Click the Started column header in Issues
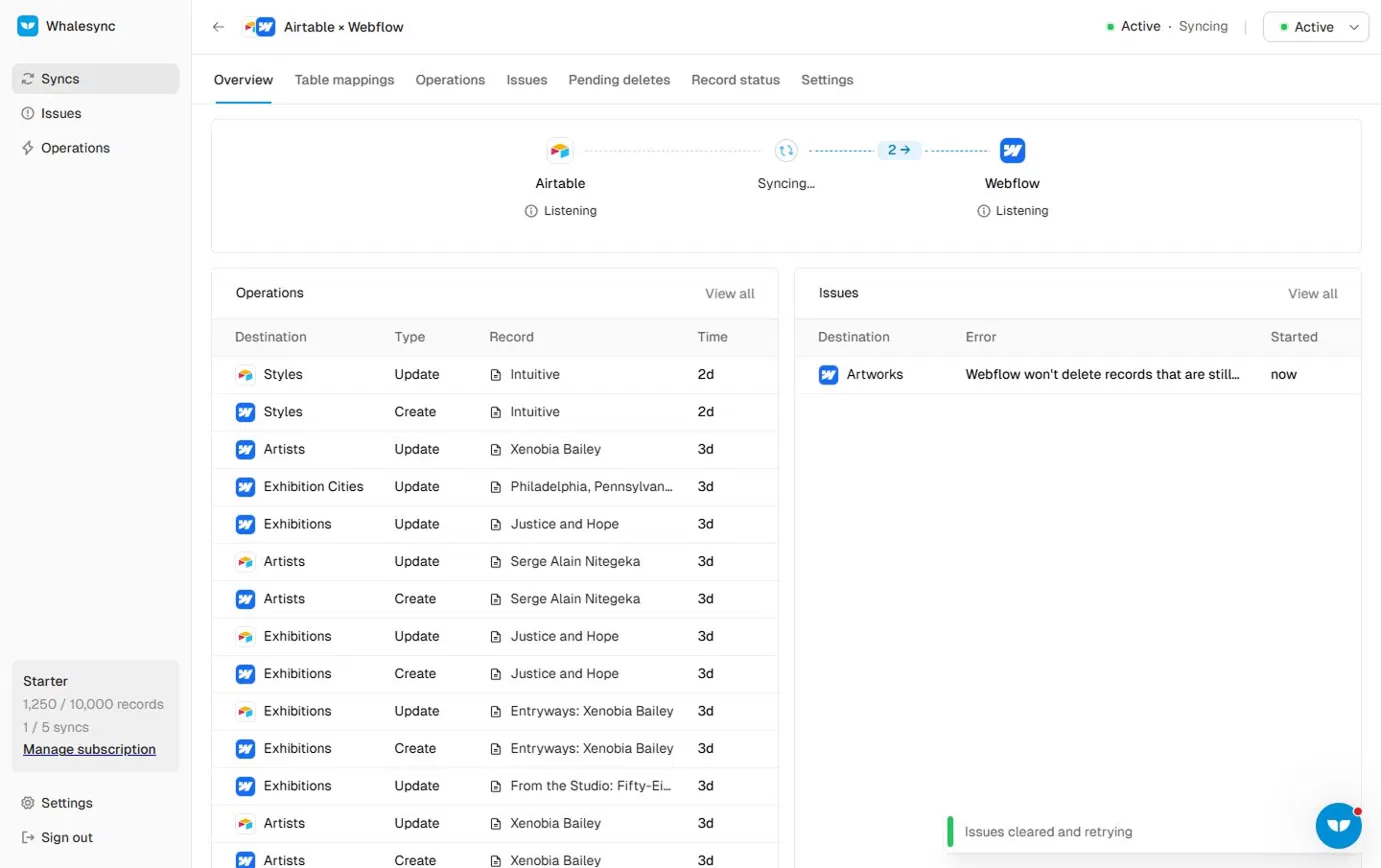1381x868 pixels. 1294,337
